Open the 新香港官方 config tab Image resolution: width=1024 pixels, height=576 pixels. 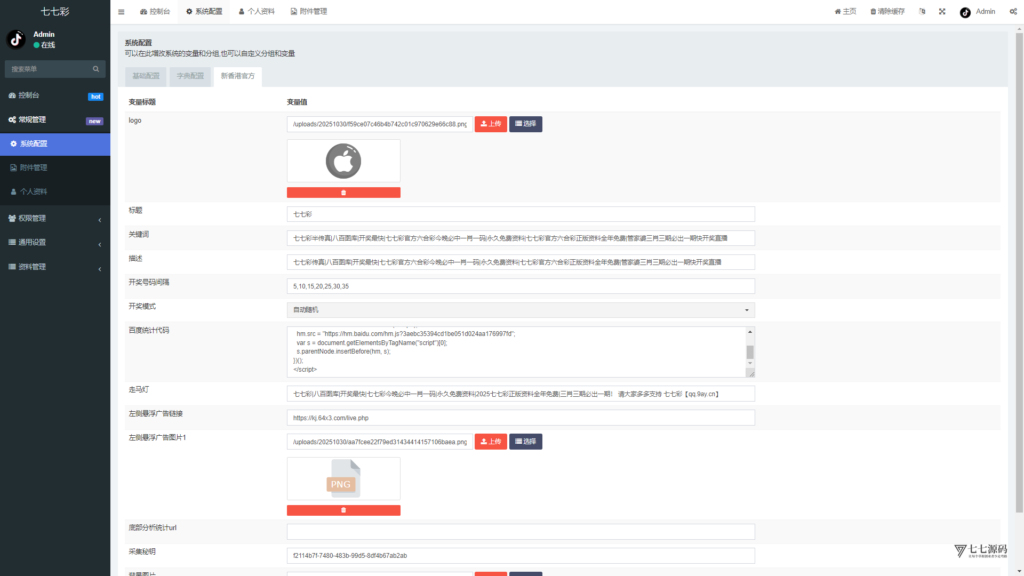pos(238,76)
